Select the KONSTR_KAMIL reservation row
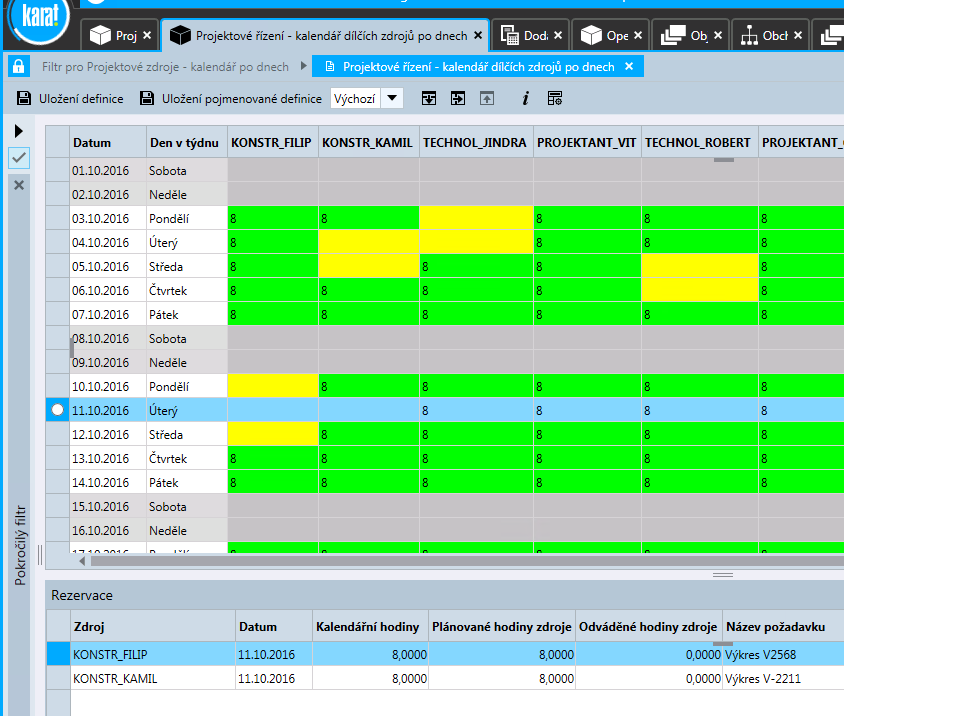Viewport: 960px width, 720px height. click(x=445, y=678)
